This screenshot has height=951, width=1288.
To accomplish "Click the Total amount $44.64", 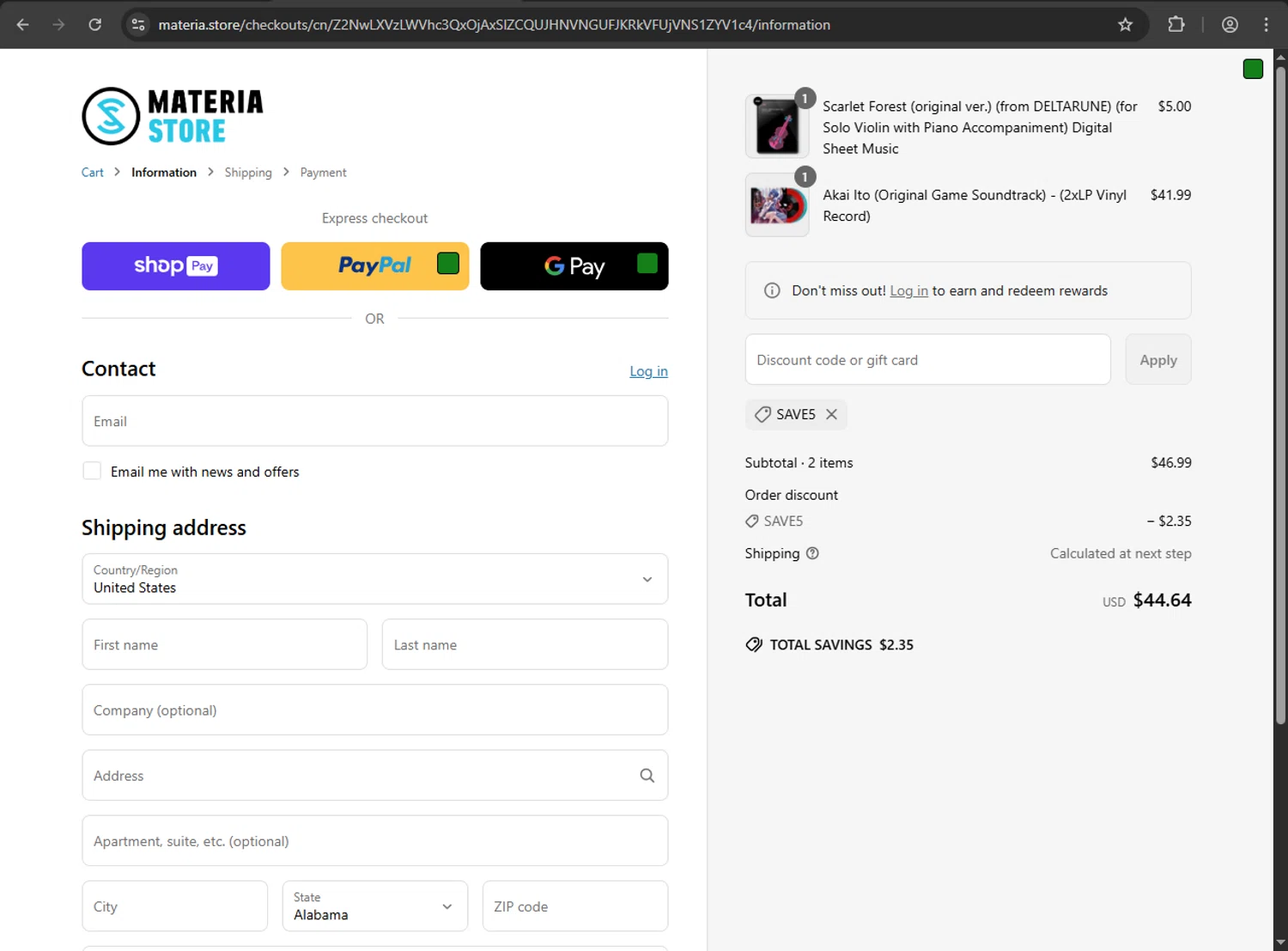I will pos(1162,600).
